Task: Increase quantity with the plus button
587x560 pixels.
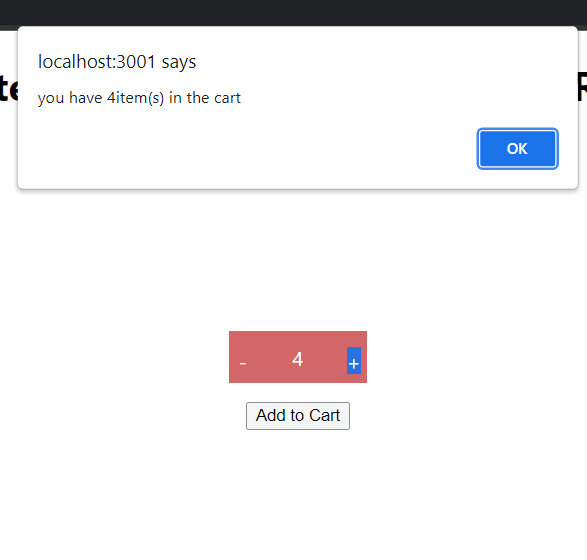Action: 354,360
